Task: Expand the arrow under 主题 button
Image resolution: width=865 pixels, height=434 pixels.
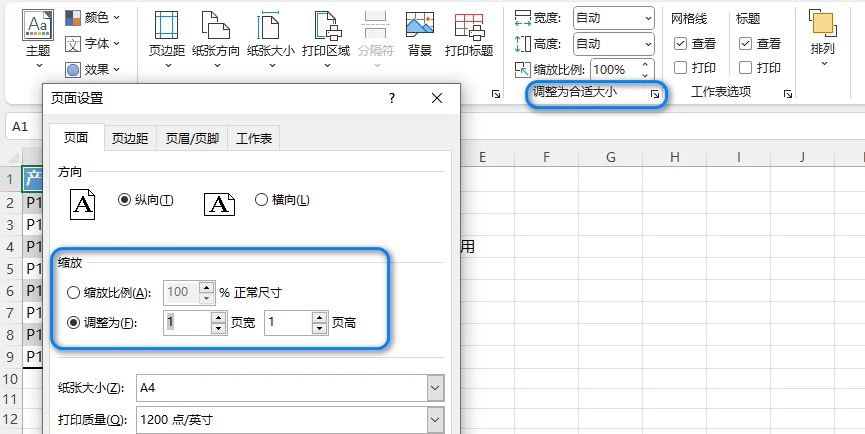Action: pyautogui.click(x=39, y=66)
